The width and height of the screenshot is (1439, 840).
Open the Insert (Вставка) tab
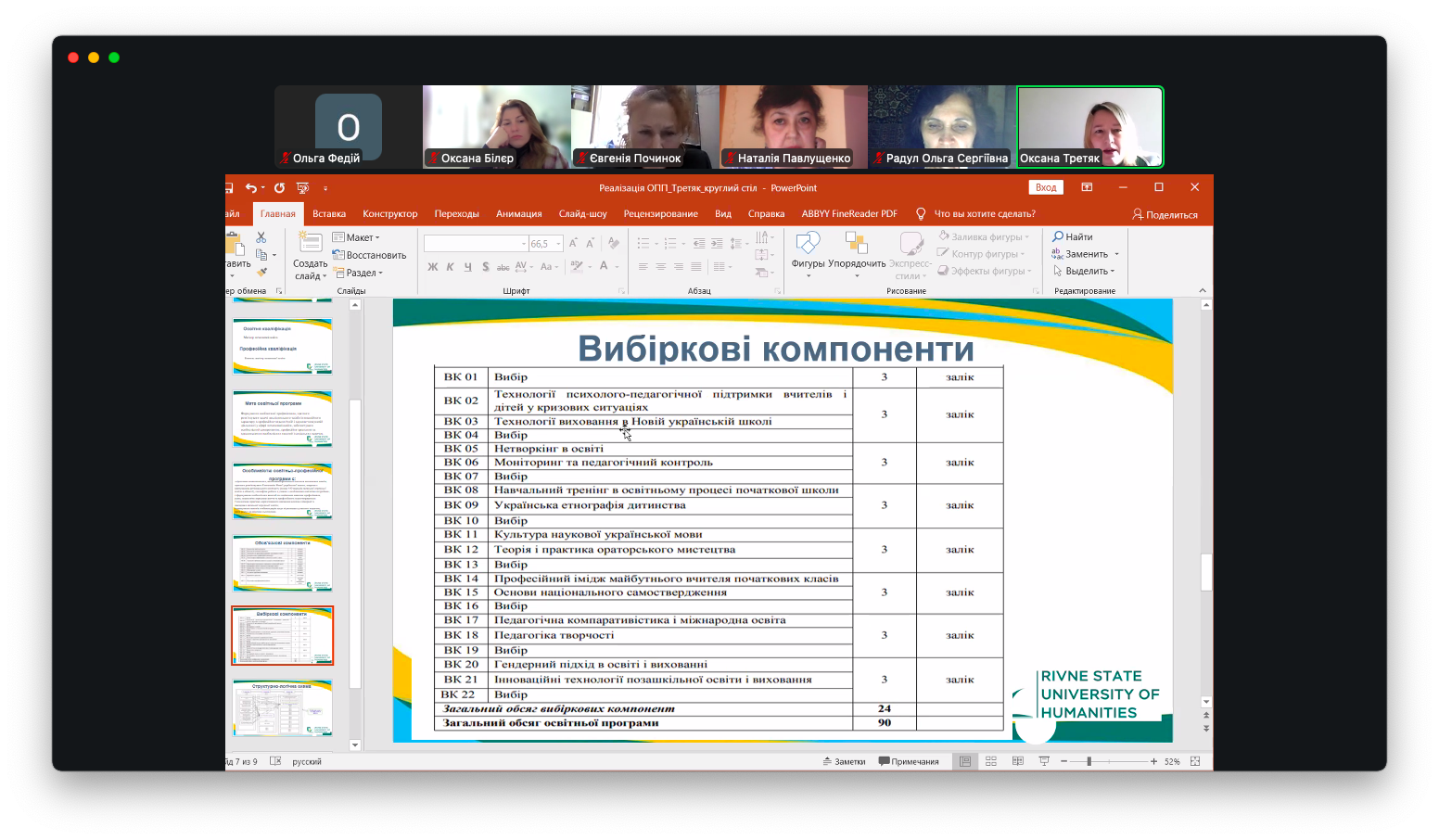pyautogui.click(x=329, y=214)
